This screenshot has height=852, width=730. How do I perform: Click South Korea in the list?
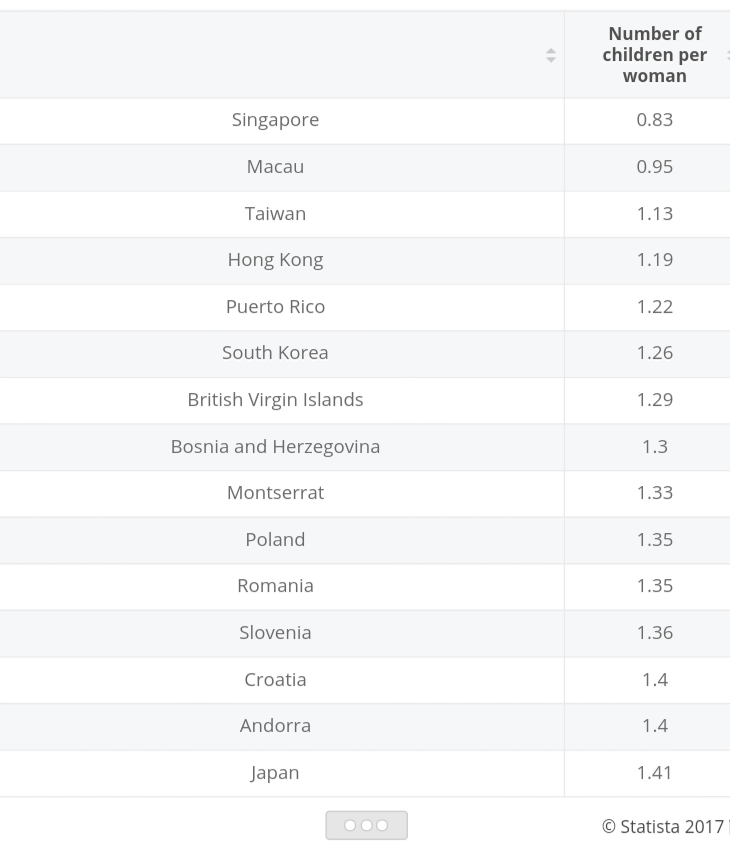(x=275, y=353)
